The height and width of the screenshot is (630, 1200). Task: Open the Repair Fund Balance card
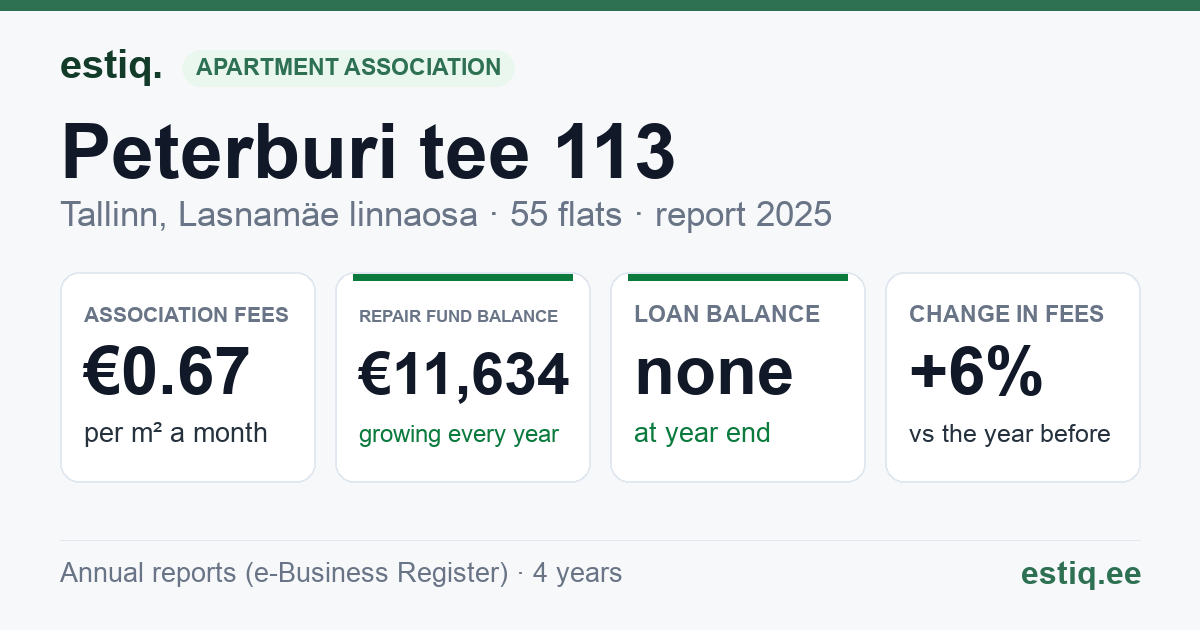[463, 377]
